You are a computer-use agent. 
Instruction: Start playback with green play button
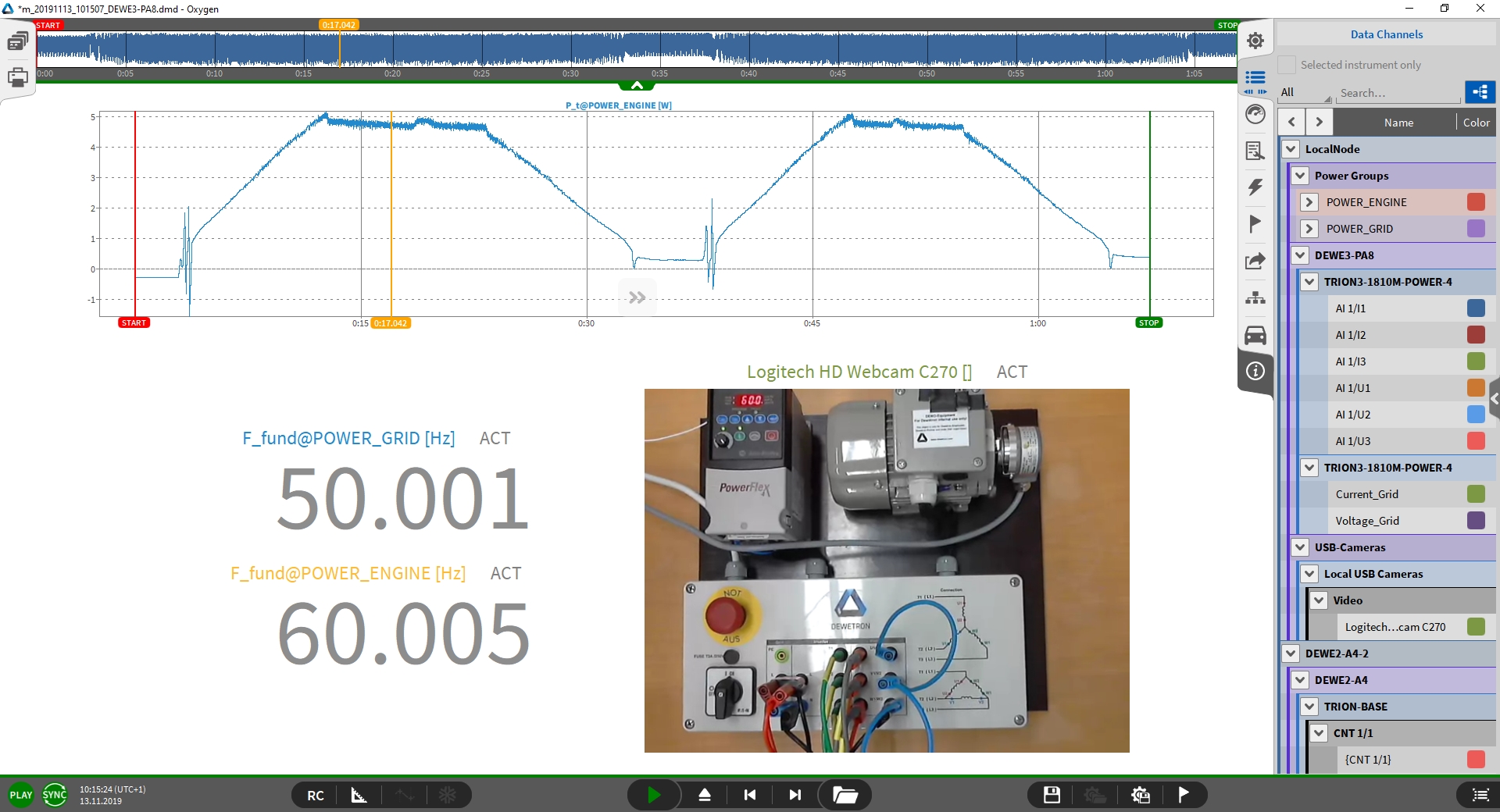pyautogui.click(x=654, y=795)
